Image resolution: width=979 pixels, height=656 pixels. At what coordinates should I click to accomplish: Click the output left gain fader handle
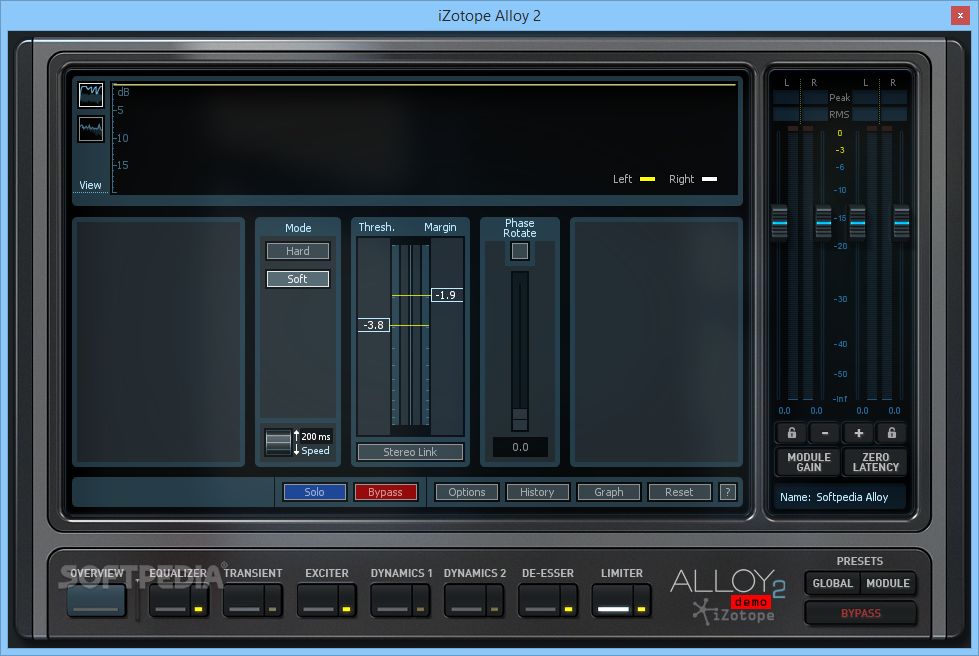click(x=858, y=222)
